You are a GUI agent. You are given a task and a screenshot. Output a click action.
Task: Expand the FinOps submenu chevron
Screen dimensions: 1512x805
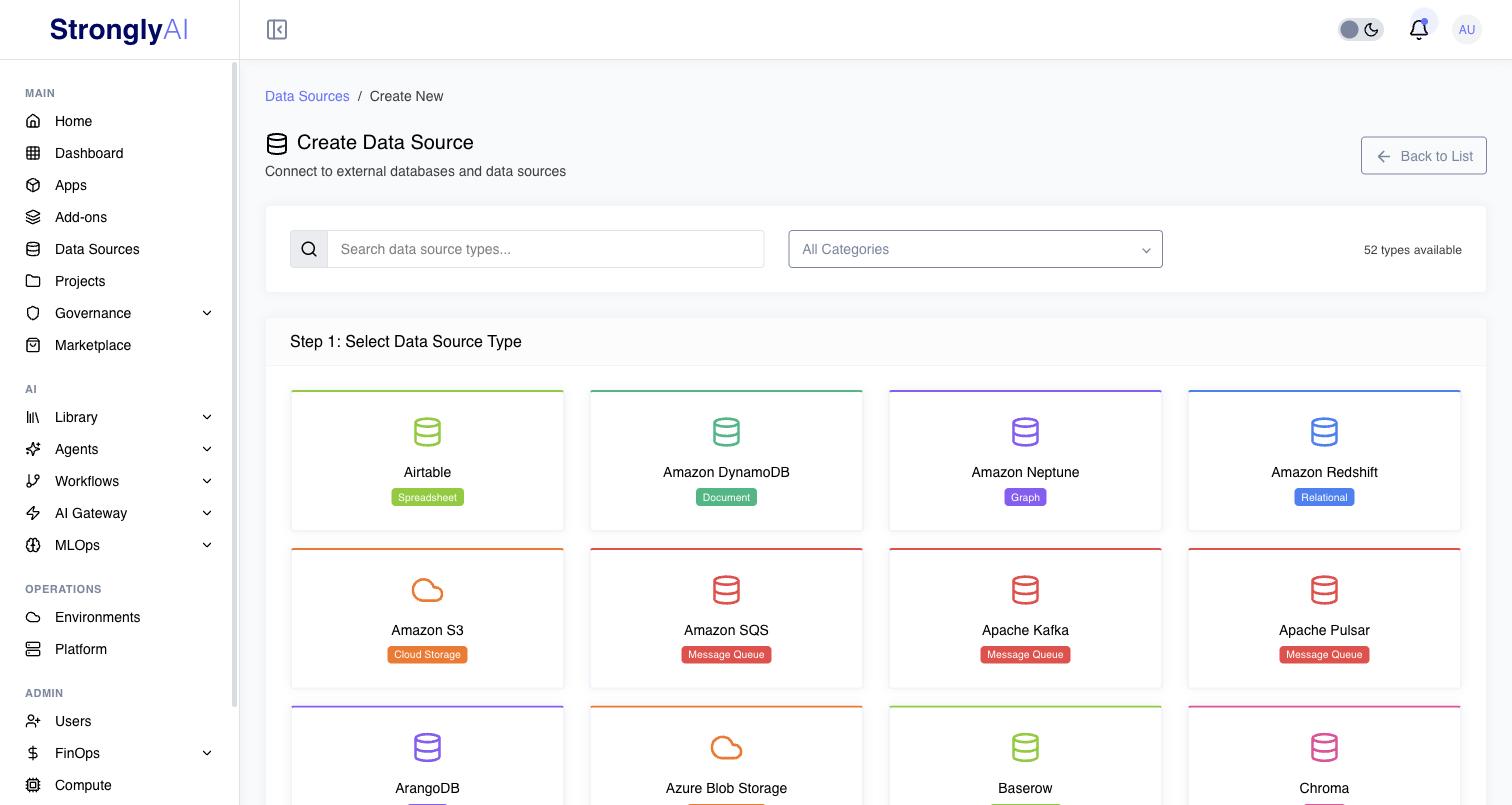tap(207, 753)
